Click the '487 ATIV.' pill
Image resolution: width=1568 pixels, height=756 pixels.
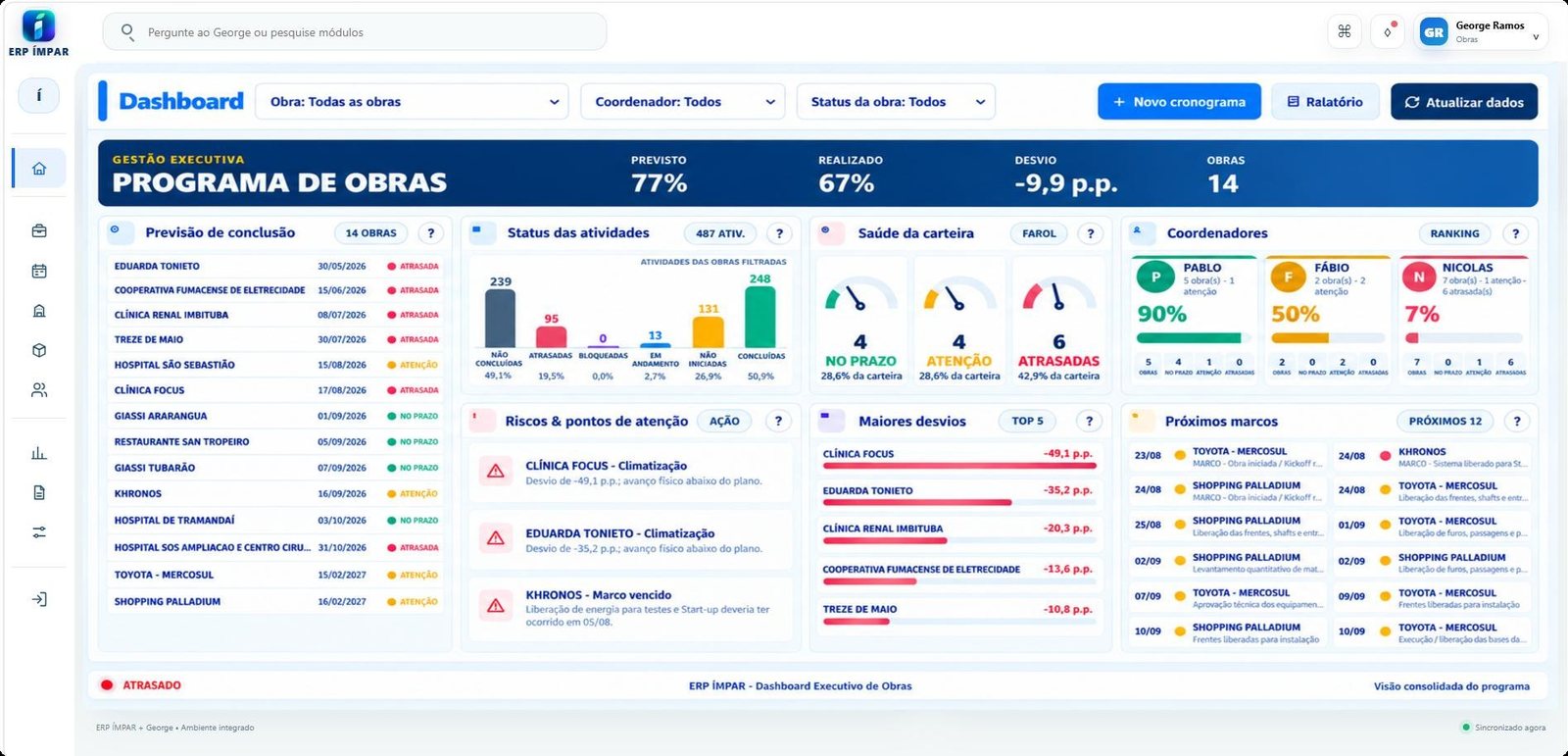coord(720,233)
